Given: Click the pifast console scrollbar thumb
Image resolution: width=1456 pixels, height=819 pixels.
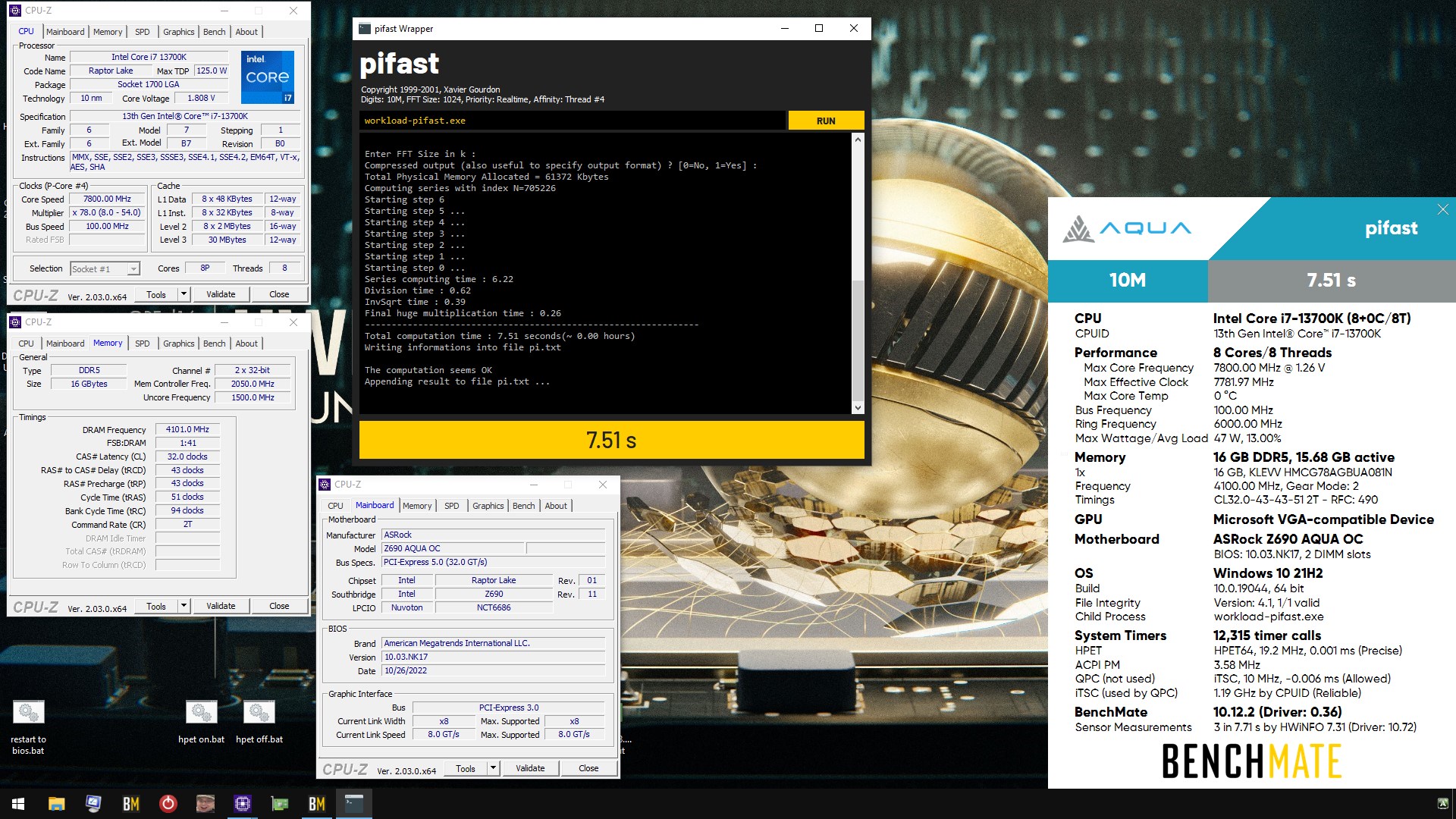Looking at the screenshot, I should coord(858,341).
